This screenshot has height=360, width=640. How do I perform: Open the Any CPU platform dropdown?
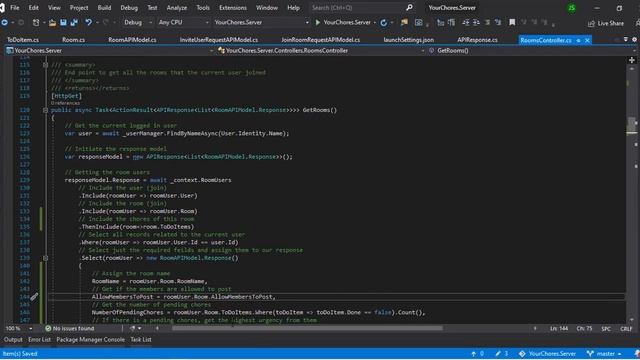point(183,22)
